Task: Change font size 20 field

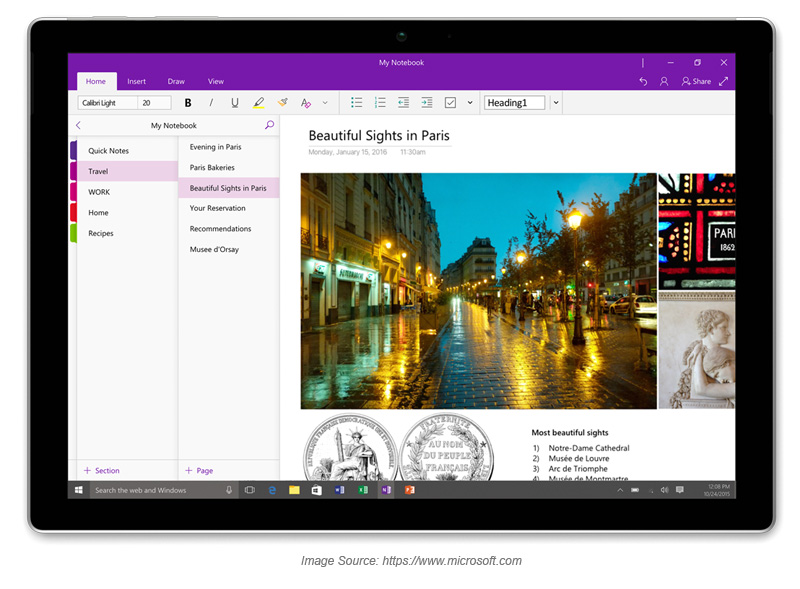Action: click(x=154, y=103)
